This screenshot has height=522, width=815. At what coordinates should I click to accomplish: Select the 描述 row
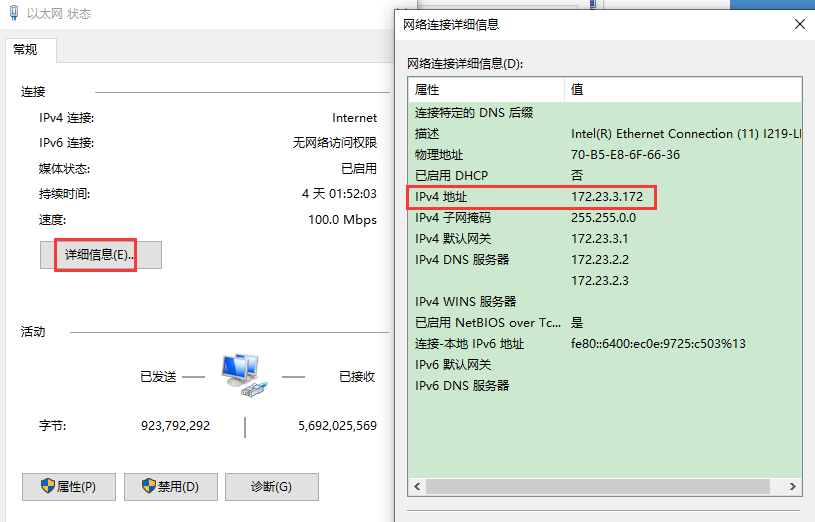(x=605, y=134)
